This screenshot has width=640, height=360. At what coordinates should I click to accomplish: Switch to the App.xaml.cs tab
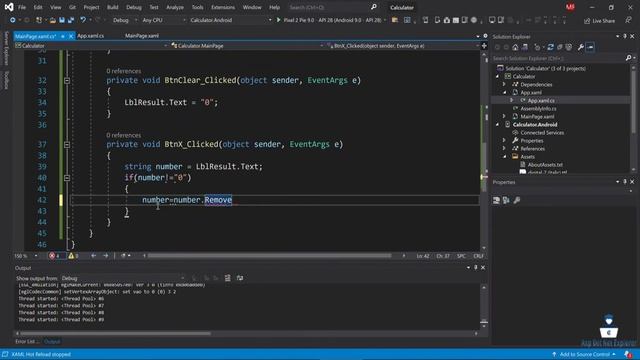(90, 36)
